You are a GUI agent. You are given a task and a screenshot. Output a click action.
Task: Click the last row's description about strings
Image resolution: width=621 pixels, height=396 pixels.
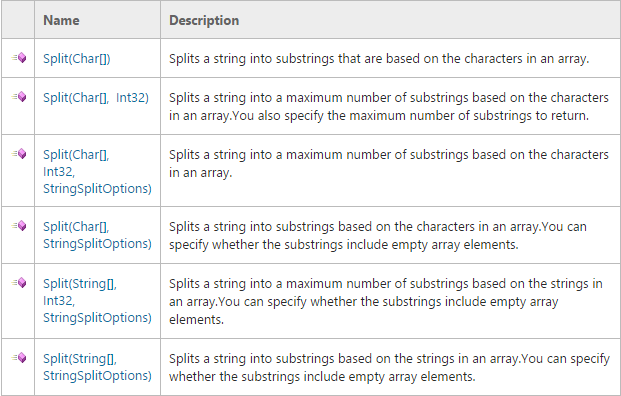[389, 367]
